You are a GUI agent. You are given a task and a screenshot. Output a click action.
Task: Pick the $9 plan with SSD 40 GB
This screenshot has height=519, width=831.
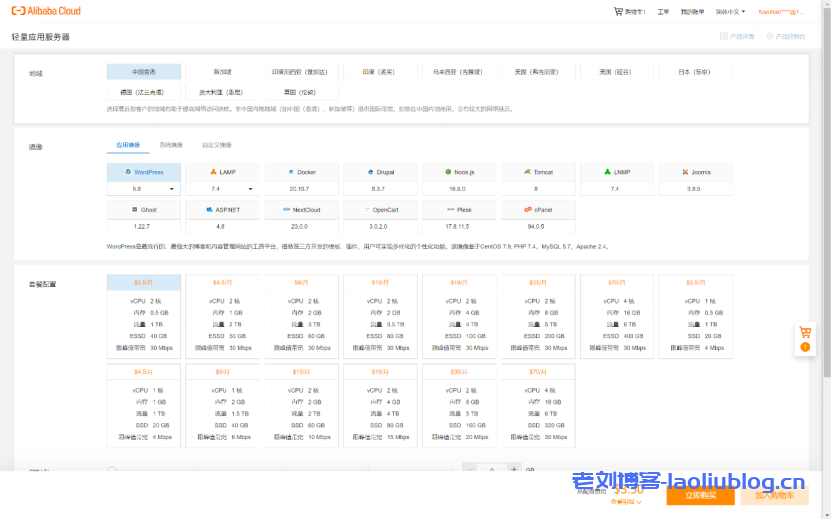point(223,406)
